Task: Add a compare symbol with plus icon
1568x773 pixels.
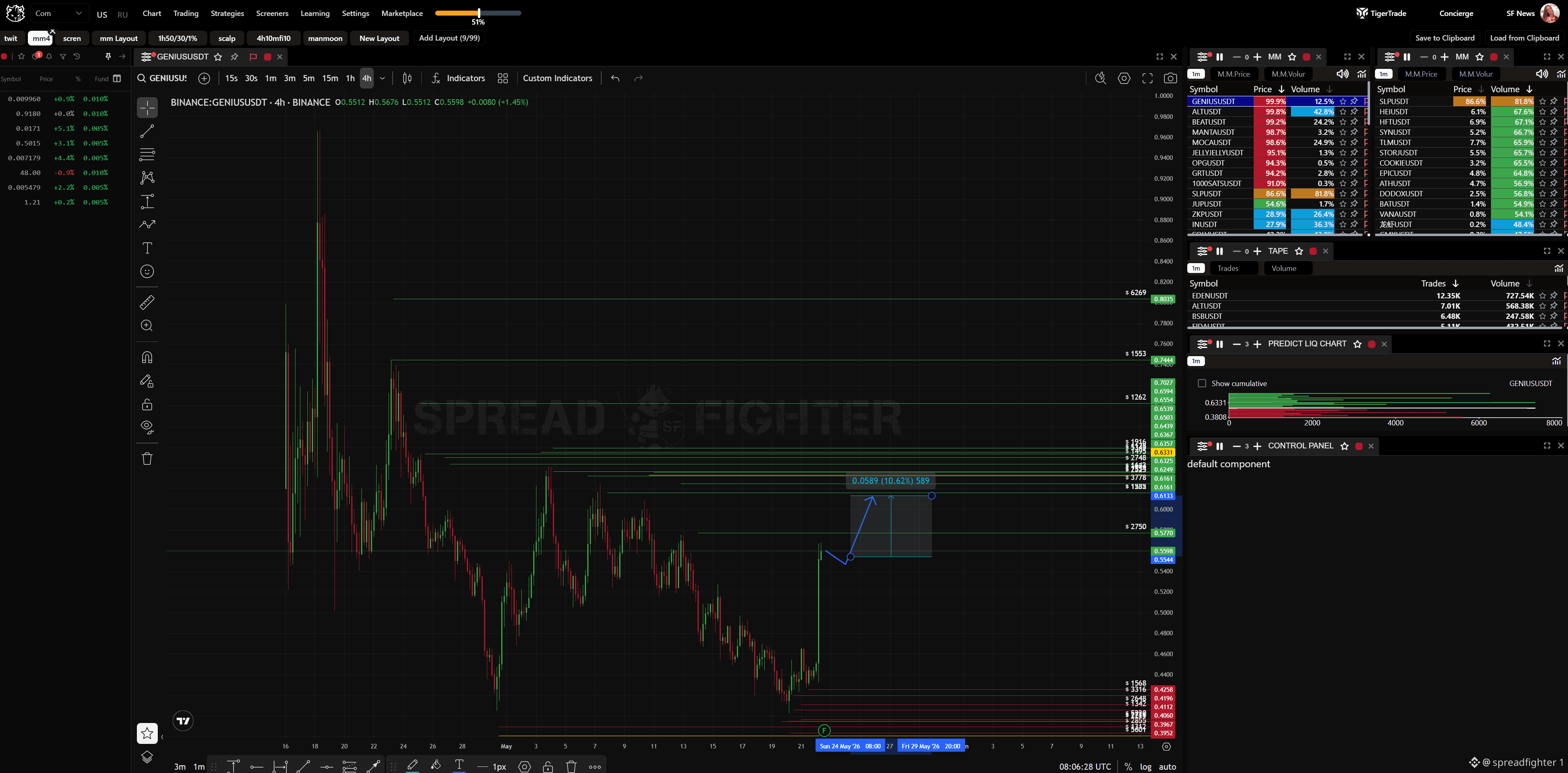Action: point(205,78)
